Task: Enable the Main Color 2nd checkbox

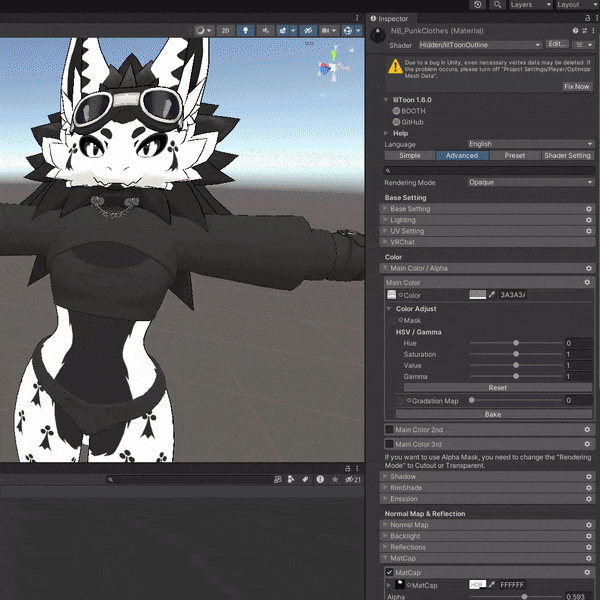Action: 390,430
